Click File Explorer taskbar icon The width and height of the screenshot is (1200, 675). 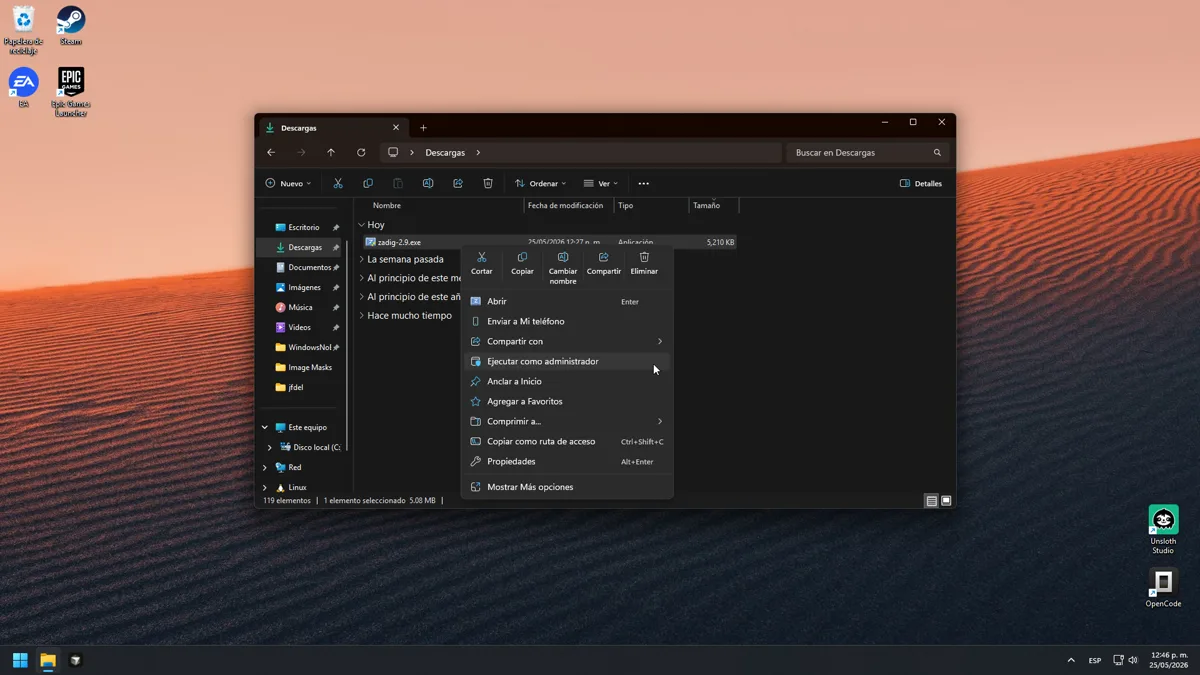pyautogui.click(x=47, y=660)
